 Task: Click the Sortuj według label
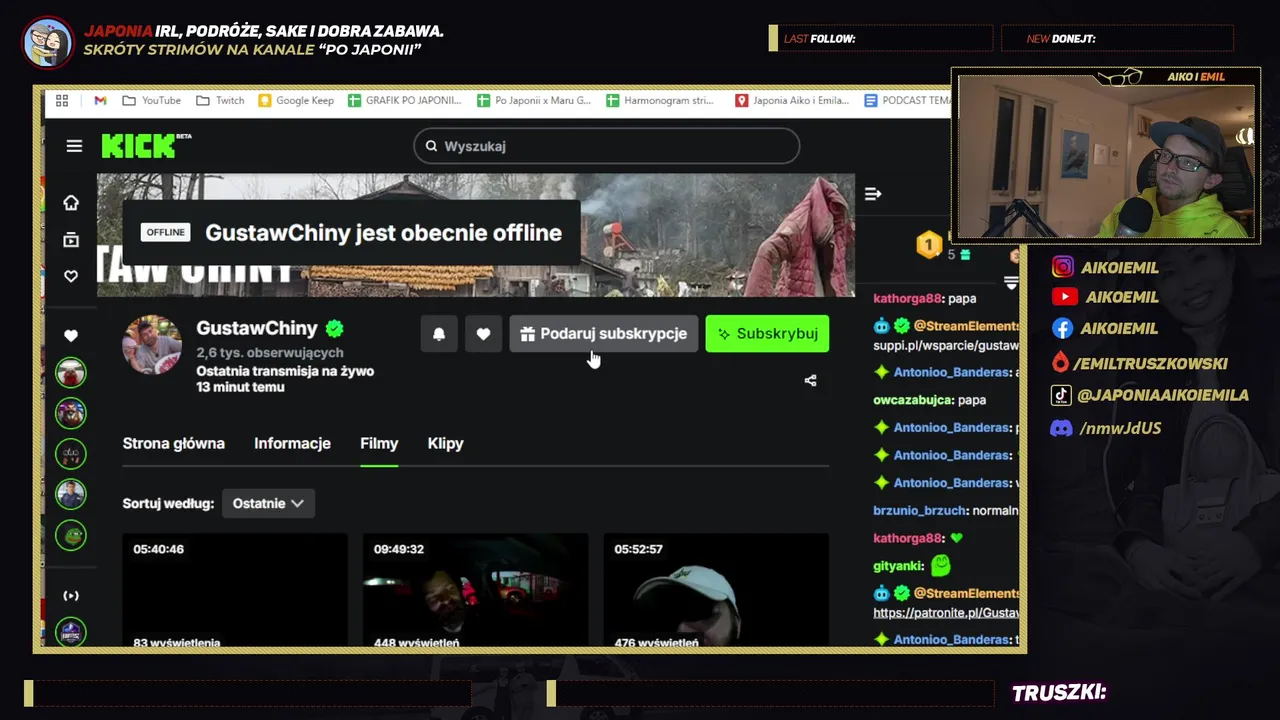pos(168,503)
